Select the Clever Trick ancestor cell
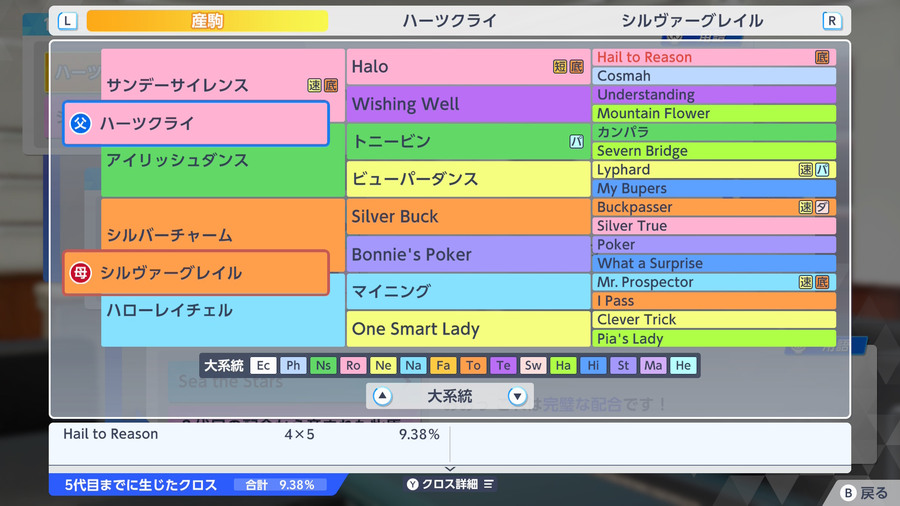Image resolution: width=900 pixels, height=506 pixels. click(714, 320)
